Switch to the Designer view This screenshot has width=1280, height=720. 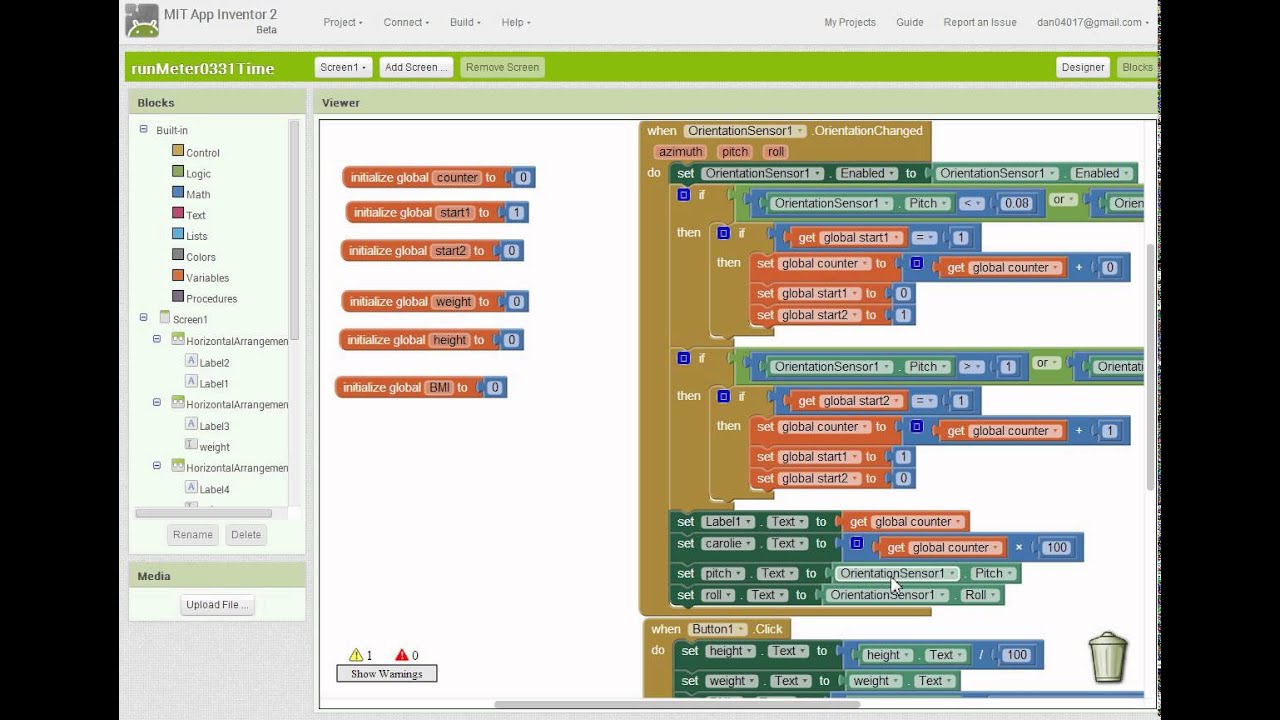tap(1083, 67)
